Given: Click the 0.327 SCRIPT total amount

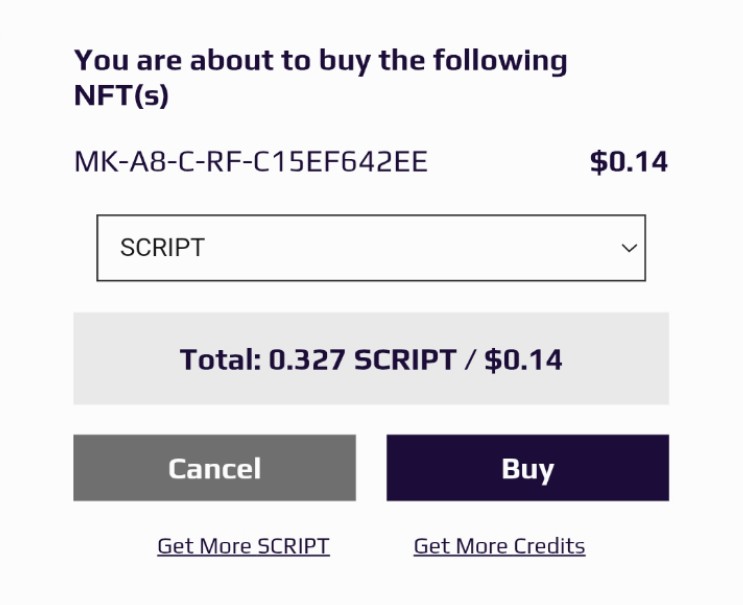Looking at the screenshot, I should [362, 360].
